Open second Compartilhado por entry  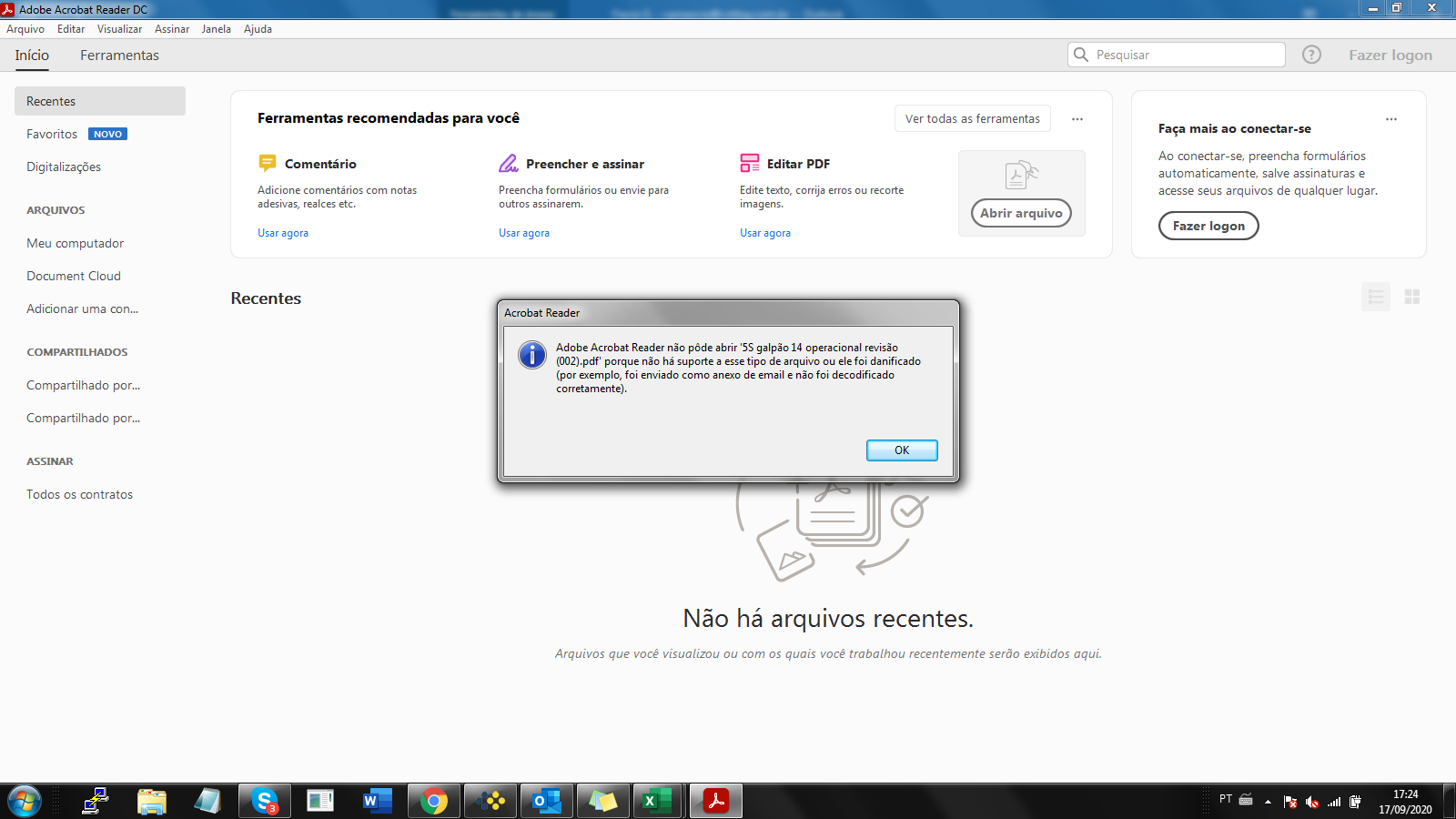(84, 418)
